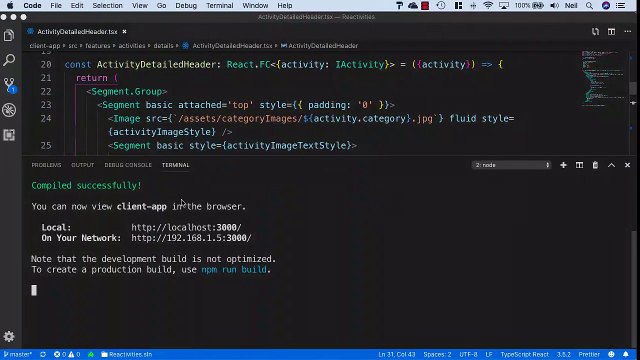Select language mode TypeScript React
The image size is (640, 360).
point(524,354)
